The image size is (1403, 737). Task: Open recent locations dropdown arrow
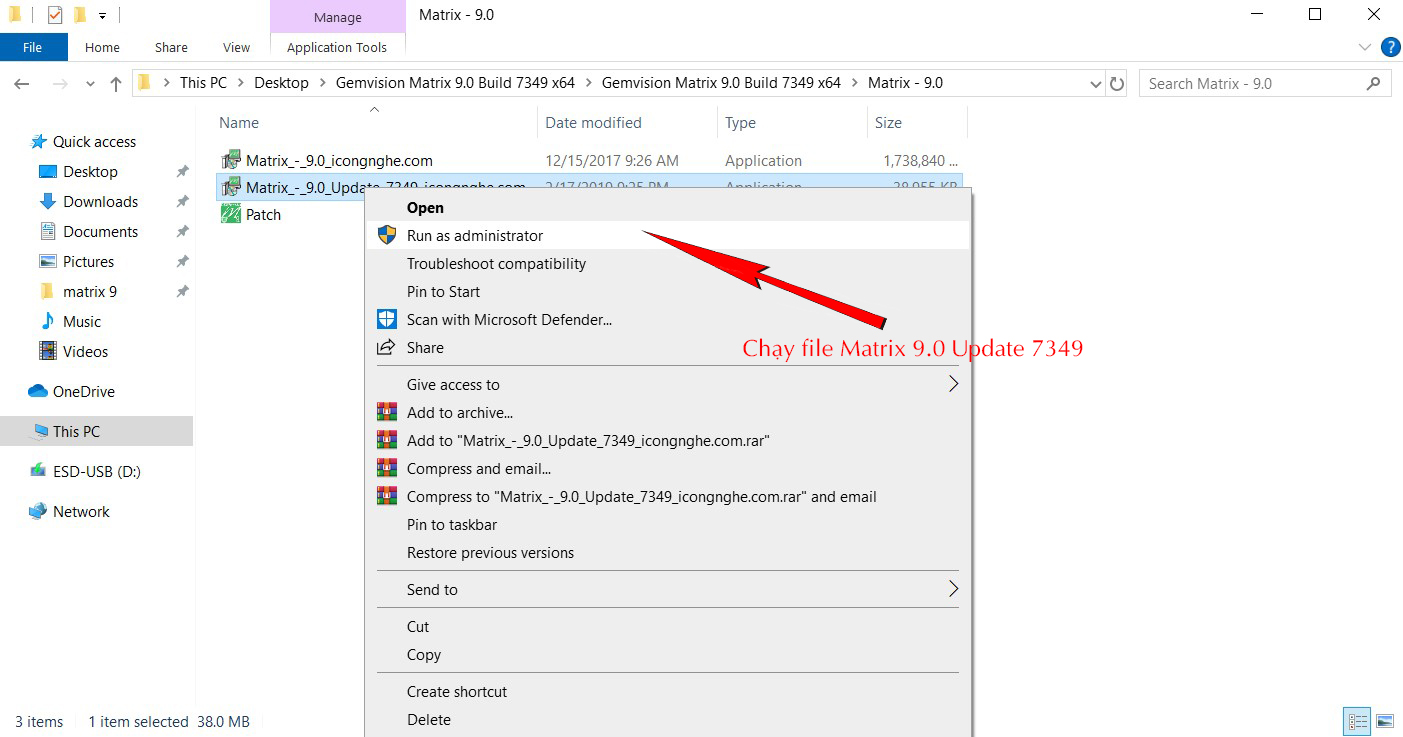[90, 84]
